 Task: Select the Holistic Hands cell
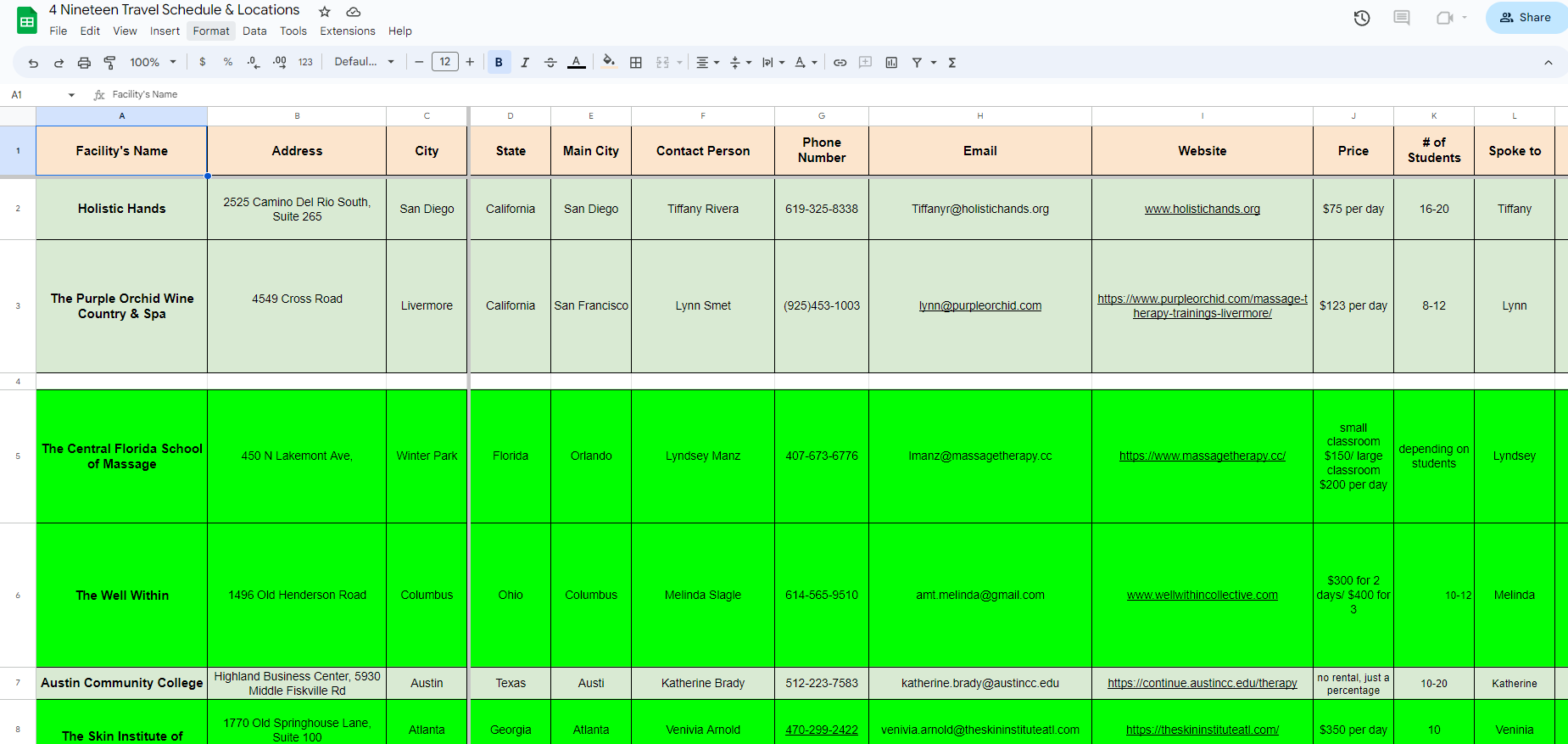[x=122, y=209]
